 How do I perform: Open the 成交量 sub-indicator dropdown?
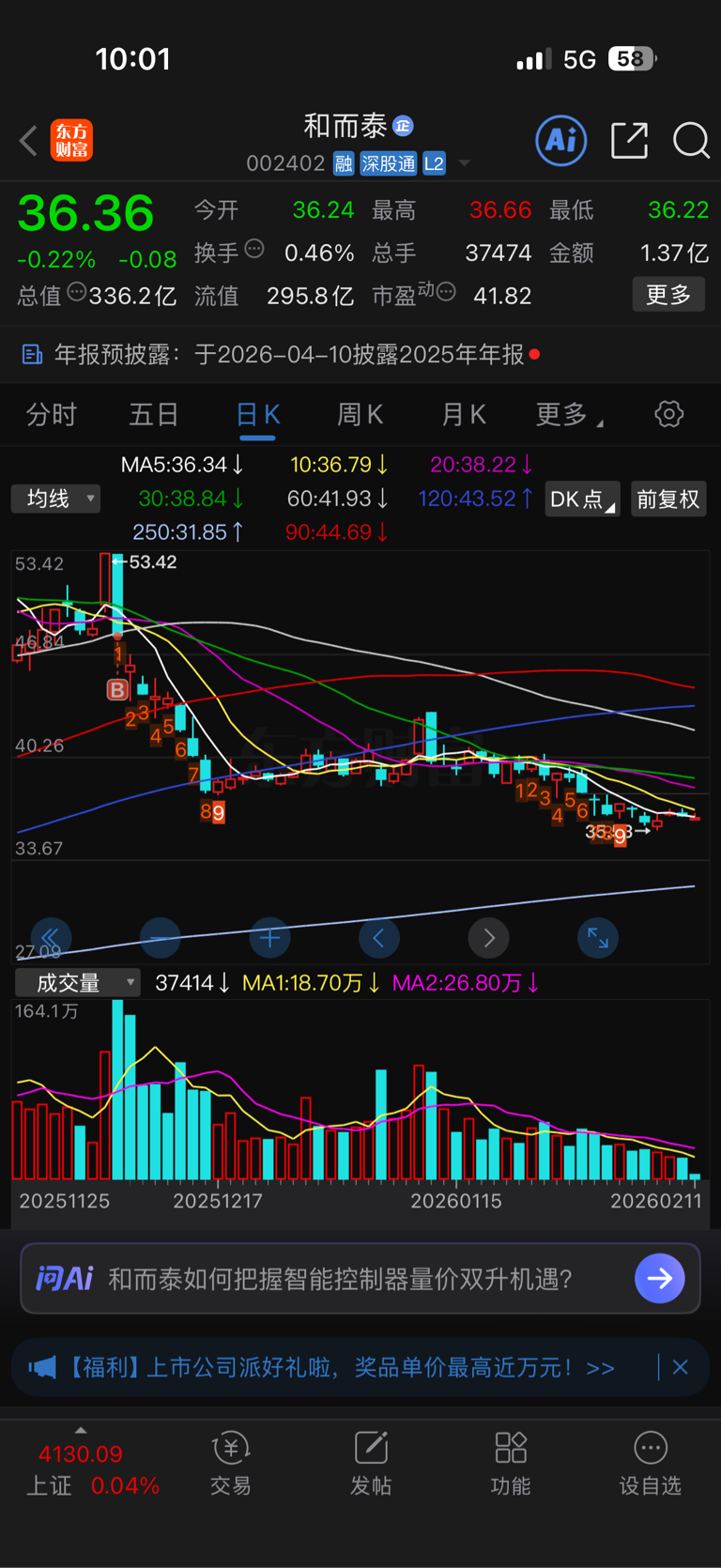pyautogui.click(x=78, y=983)
